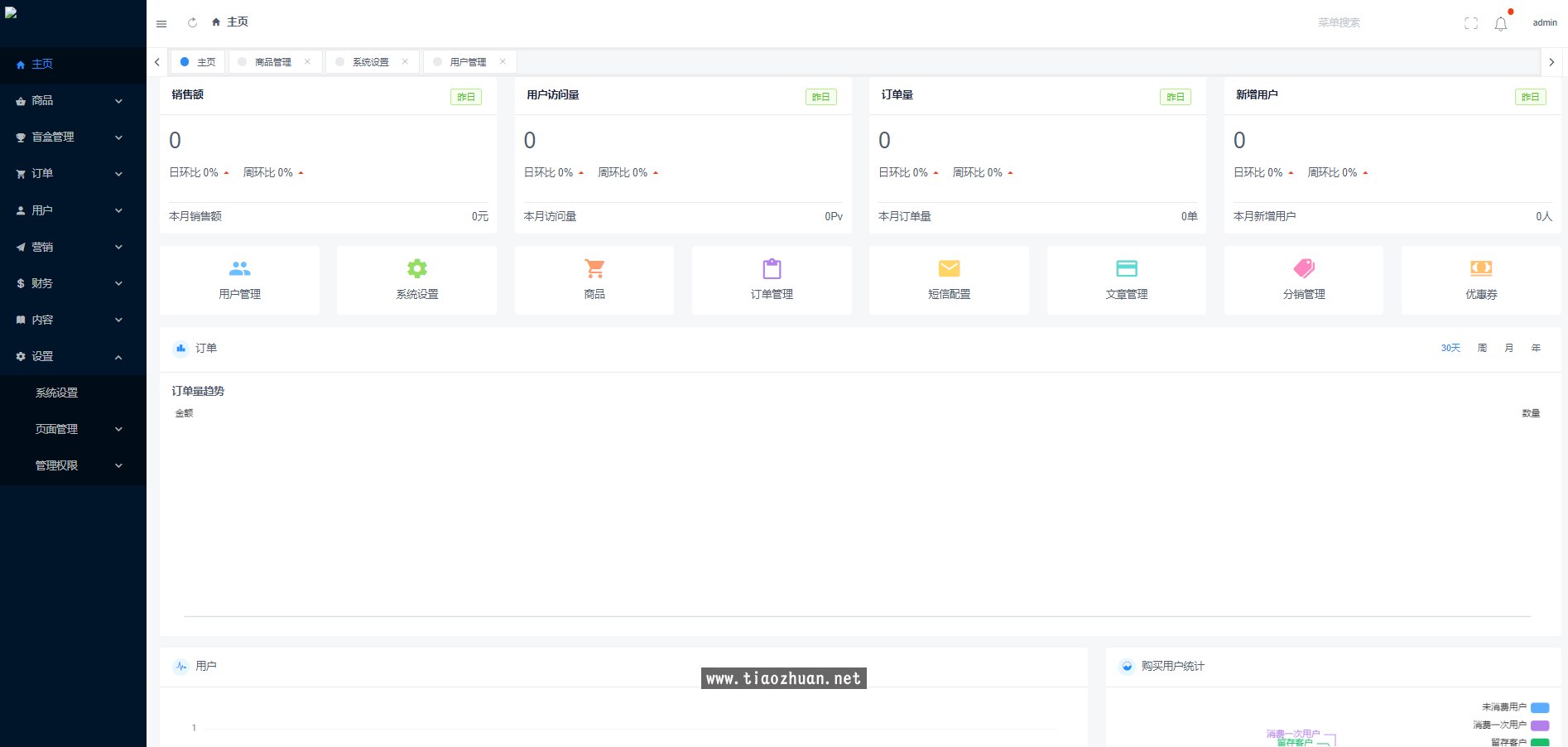Toggle the 未消费用户 blue legend swatch
This screenshot has height=747, width=1568.
pyautogui.click(x=1539, y=707)
